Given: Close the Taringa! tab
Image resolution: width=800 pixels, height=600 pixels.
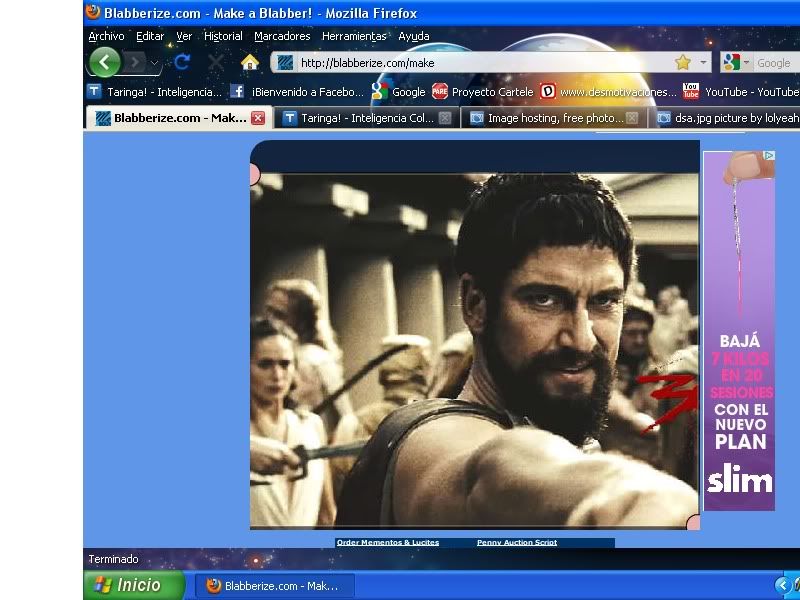Looking at the screenshot, I should (445, 118).
